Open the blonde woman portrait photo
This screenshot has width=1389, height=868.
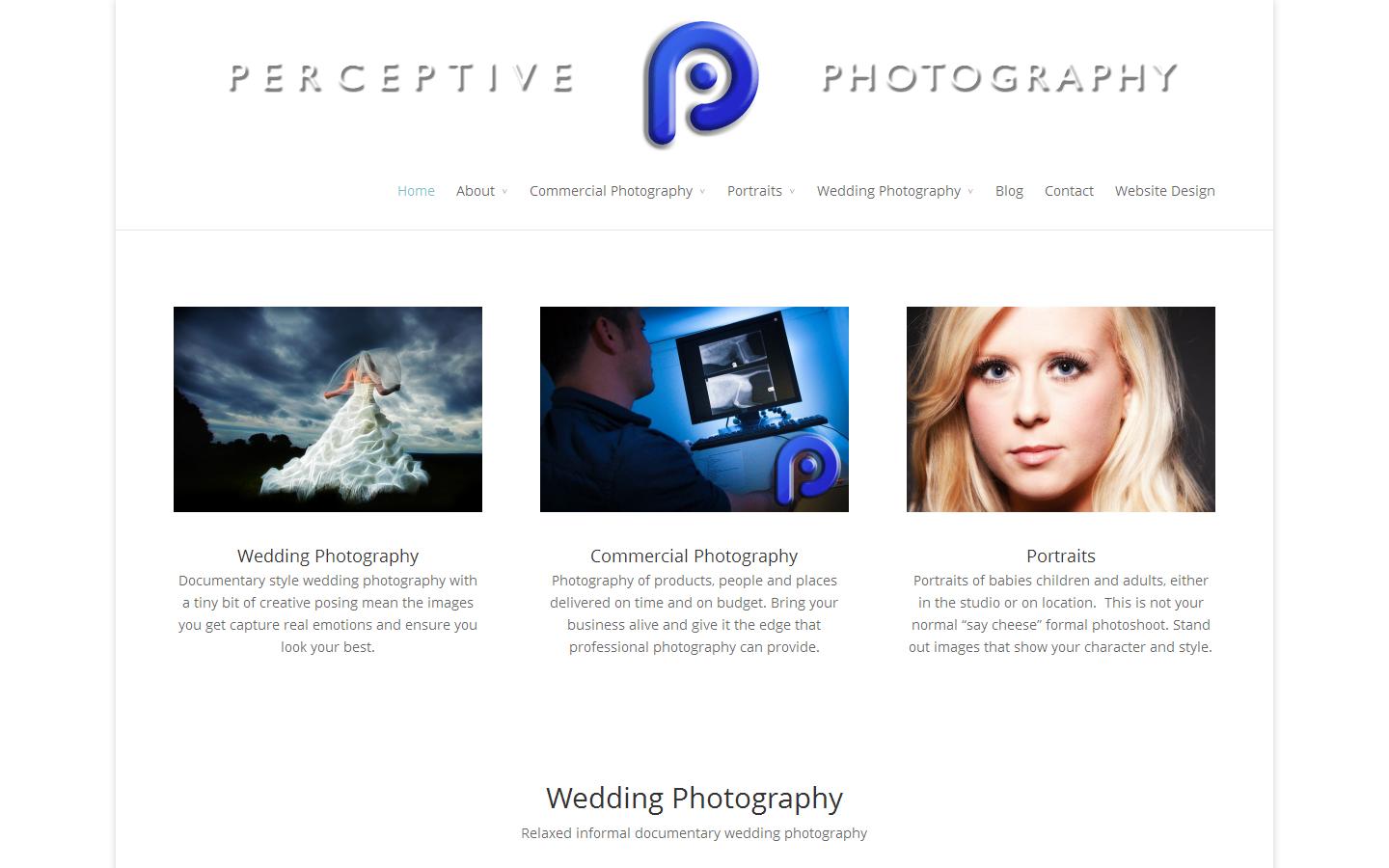[x=1061, y=409]
